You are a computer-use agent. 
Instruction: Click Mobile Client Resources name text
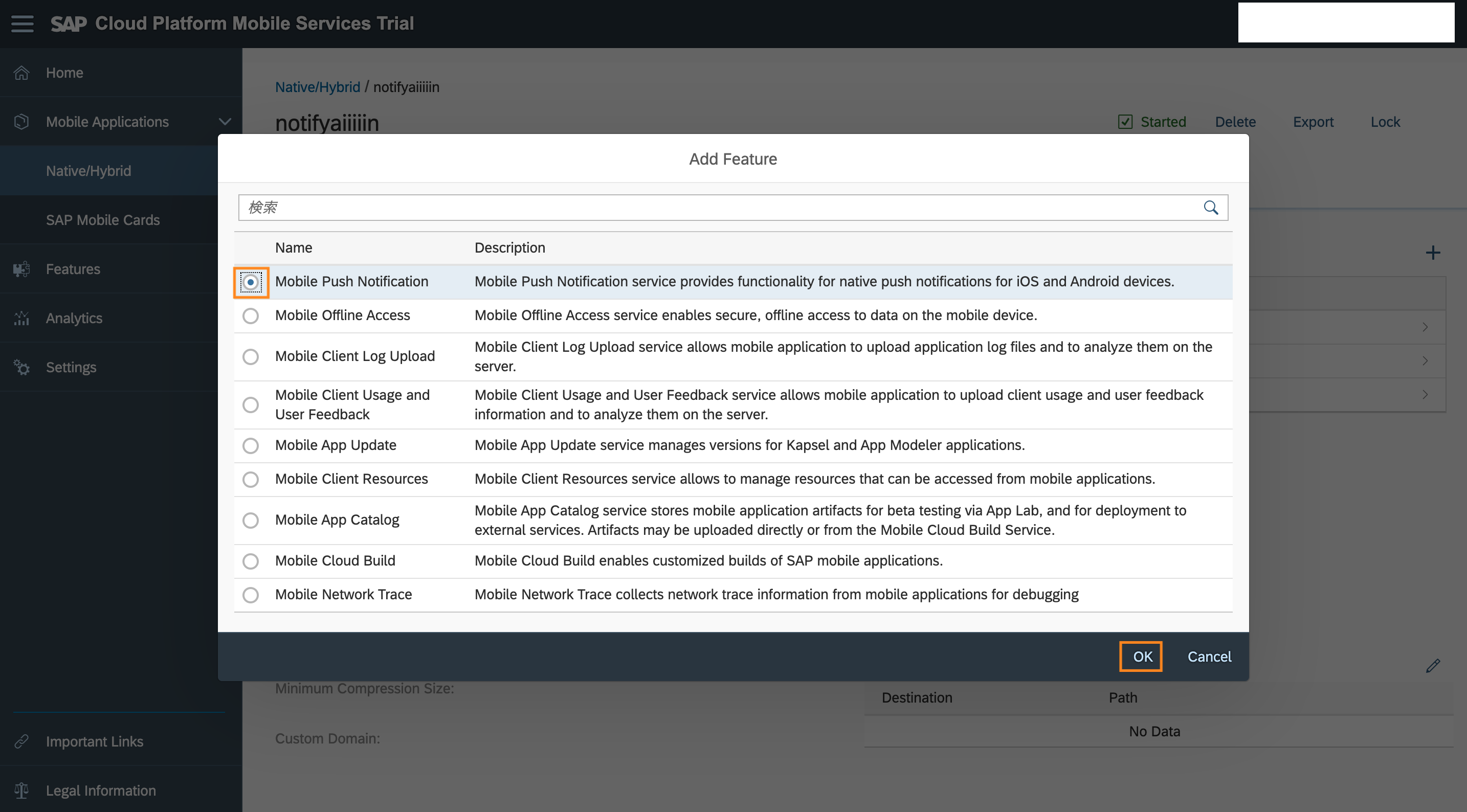[351, 479]
